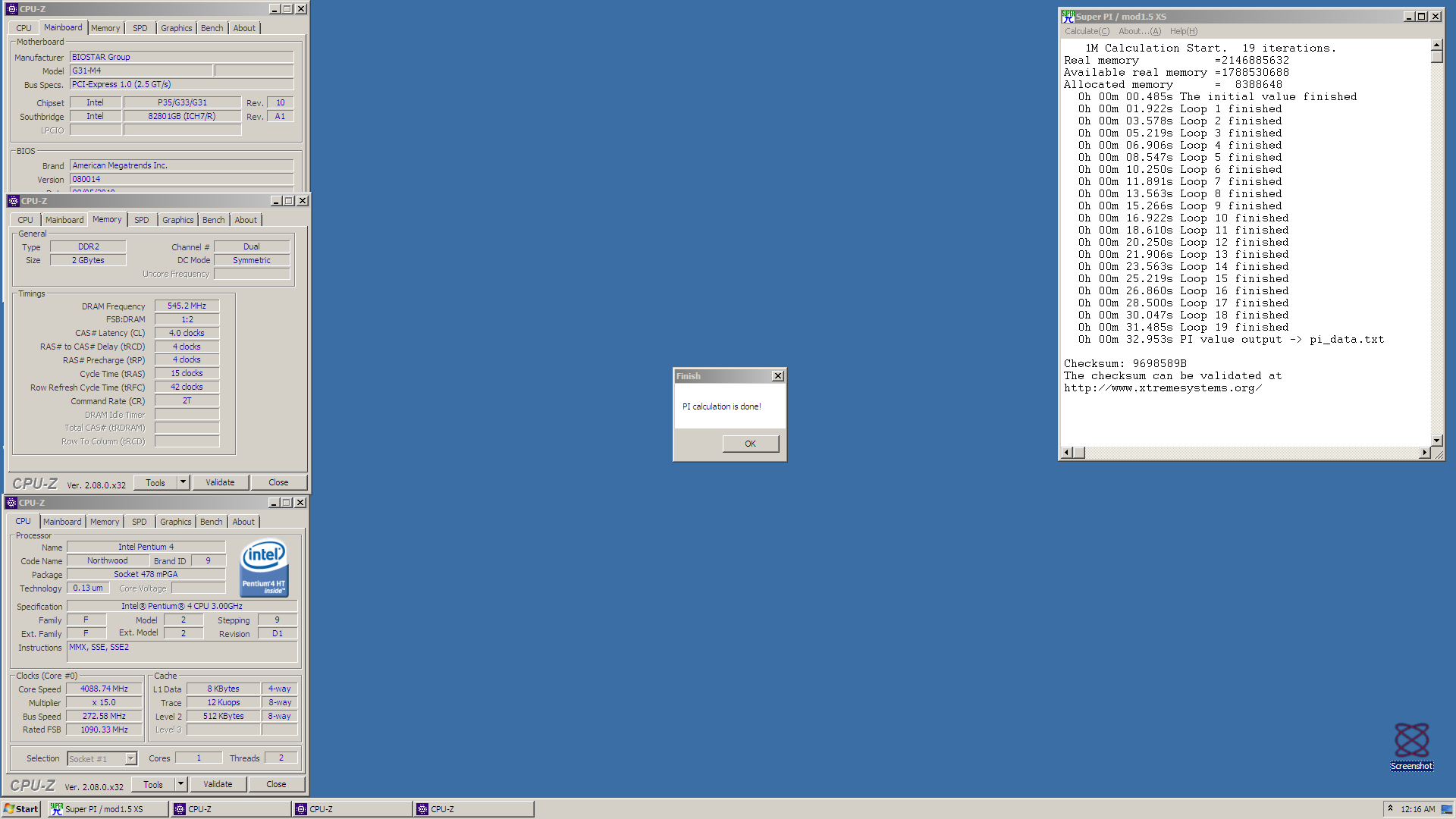Screen dimensions: 1456x819
Task: Click OK in the Finish dialog
Action: point(750,444)
